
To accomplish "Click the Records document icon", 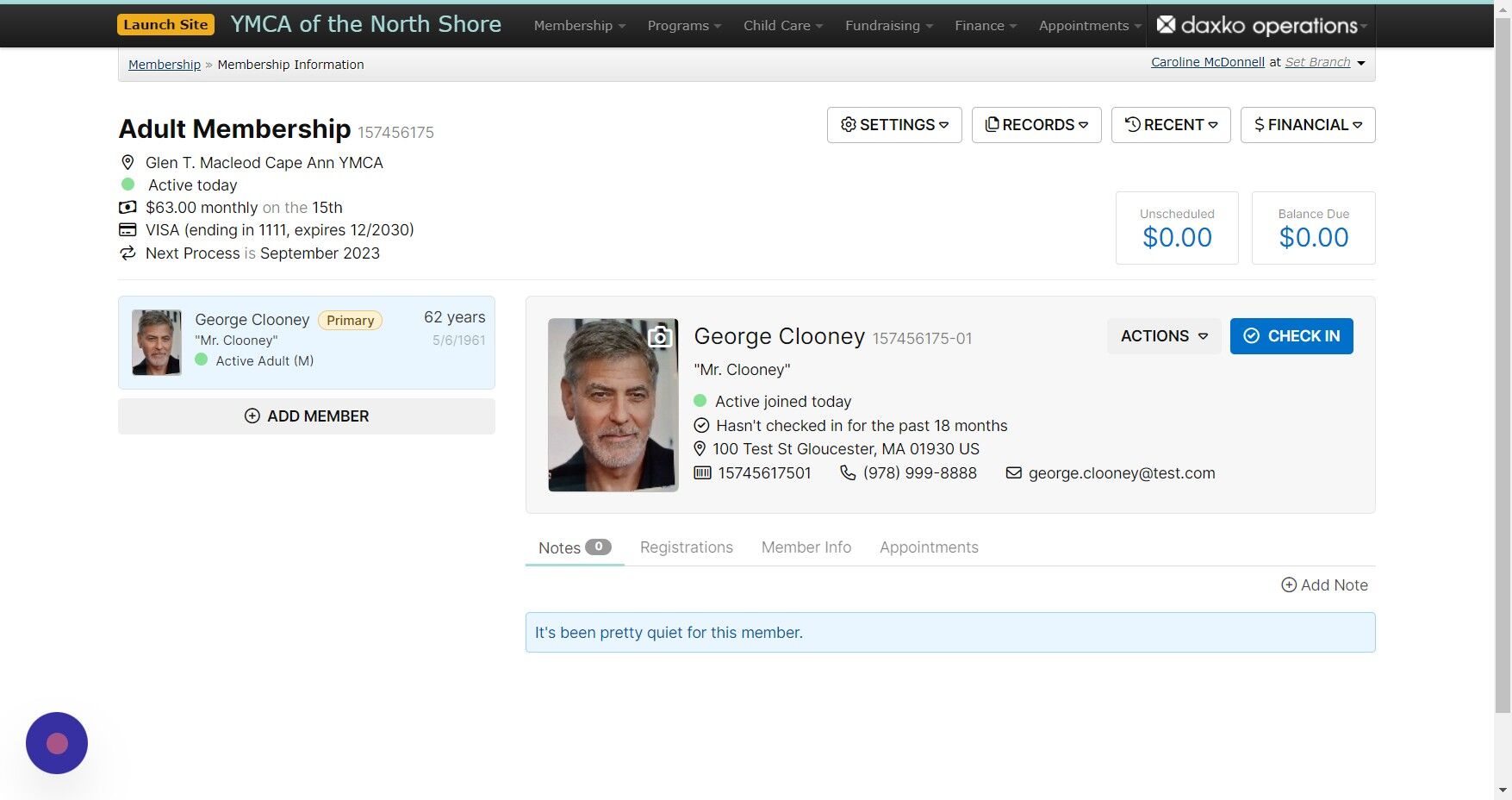I will [992, 124].
